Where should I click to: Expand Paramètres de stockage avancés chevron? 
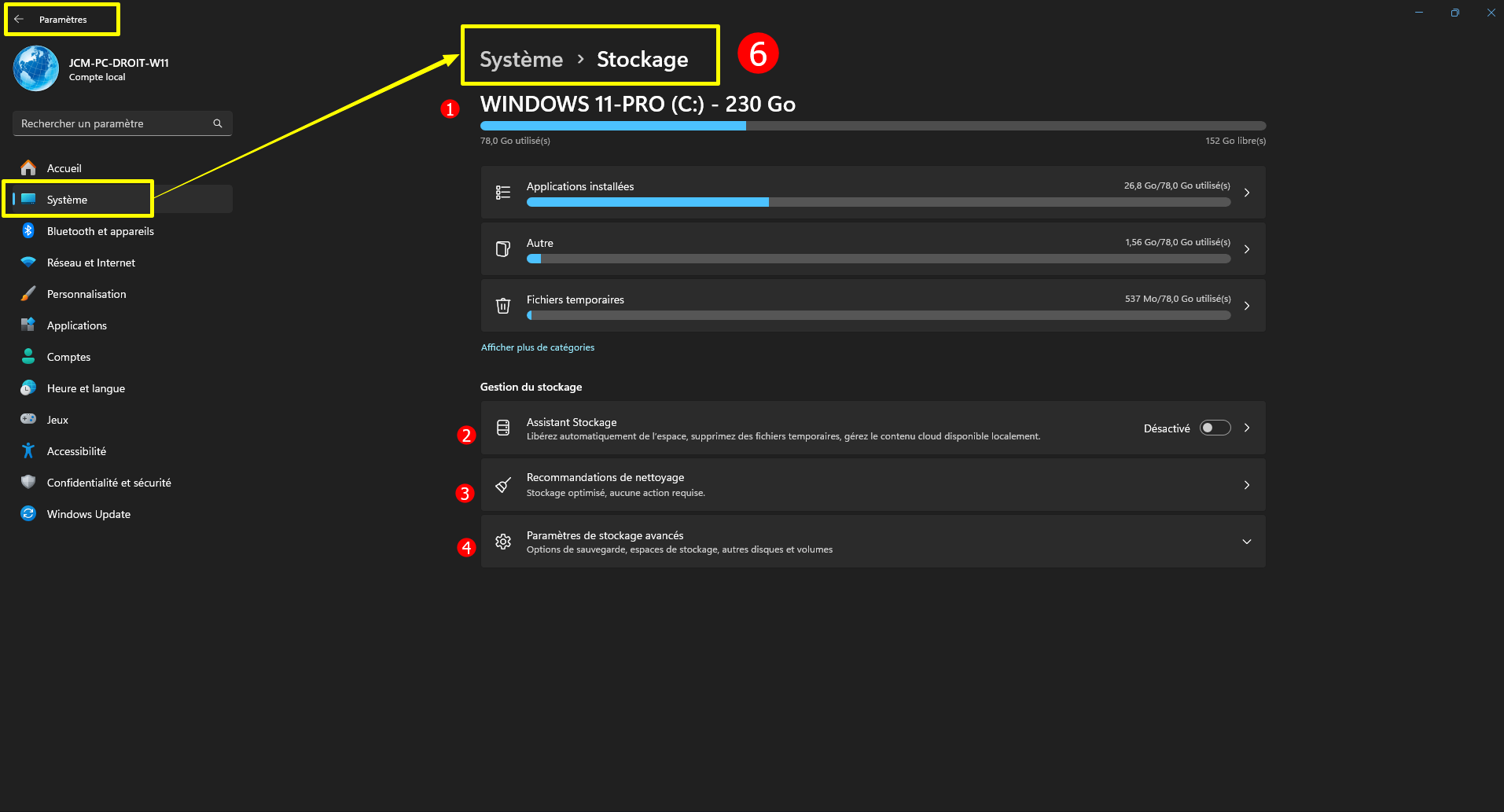click(x=1246, y=542)
